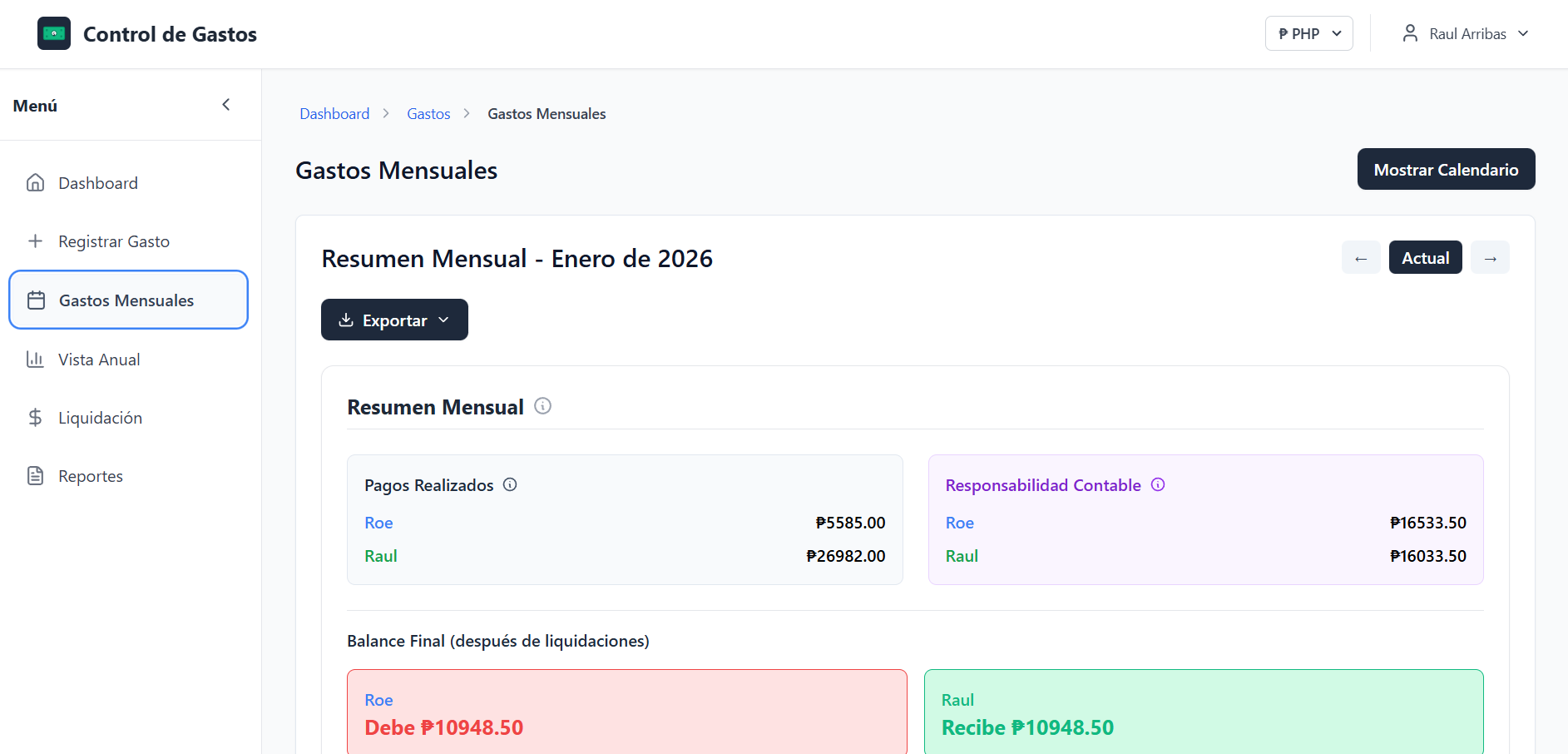Screen dimensions: 1568x754
Task: Open the Dashboard sidebar item
Action: (129, 183)
